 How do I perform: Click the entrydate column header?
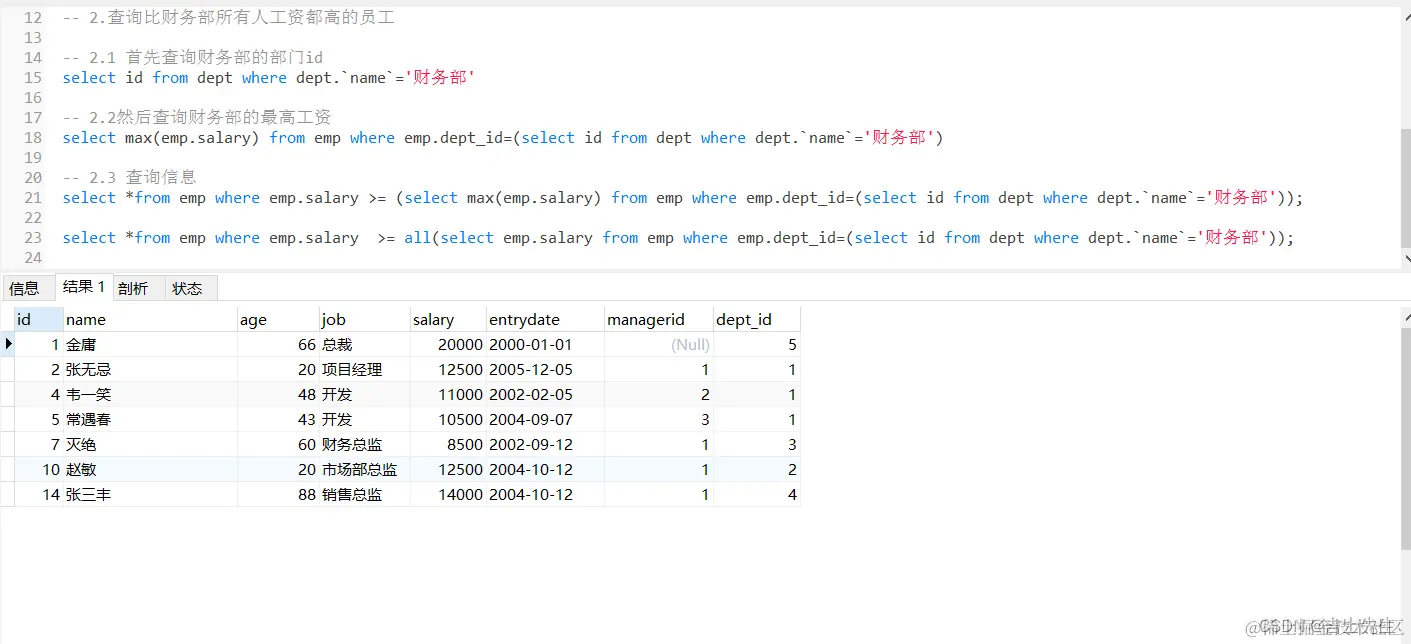tap(545, 319)
